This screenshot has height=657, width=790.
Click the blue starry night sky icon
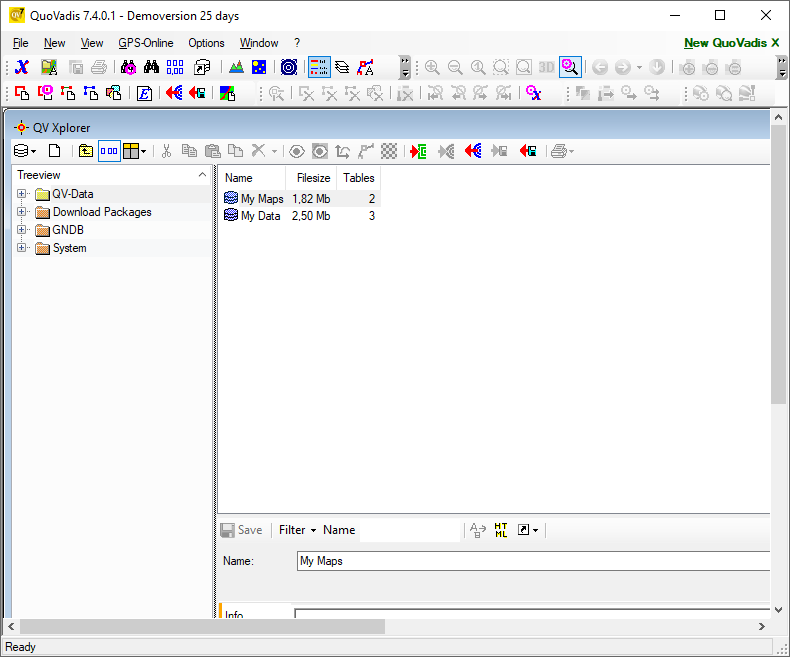(259, 67)
